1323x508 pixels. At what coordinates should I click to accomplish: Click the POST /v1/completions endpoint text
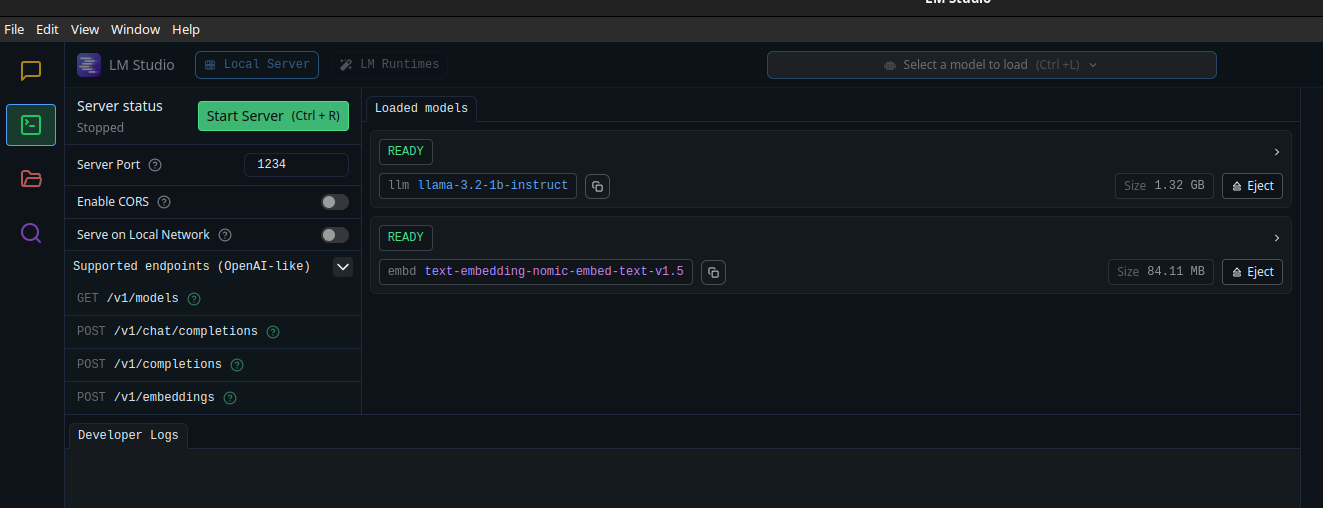tap(149, 364)
